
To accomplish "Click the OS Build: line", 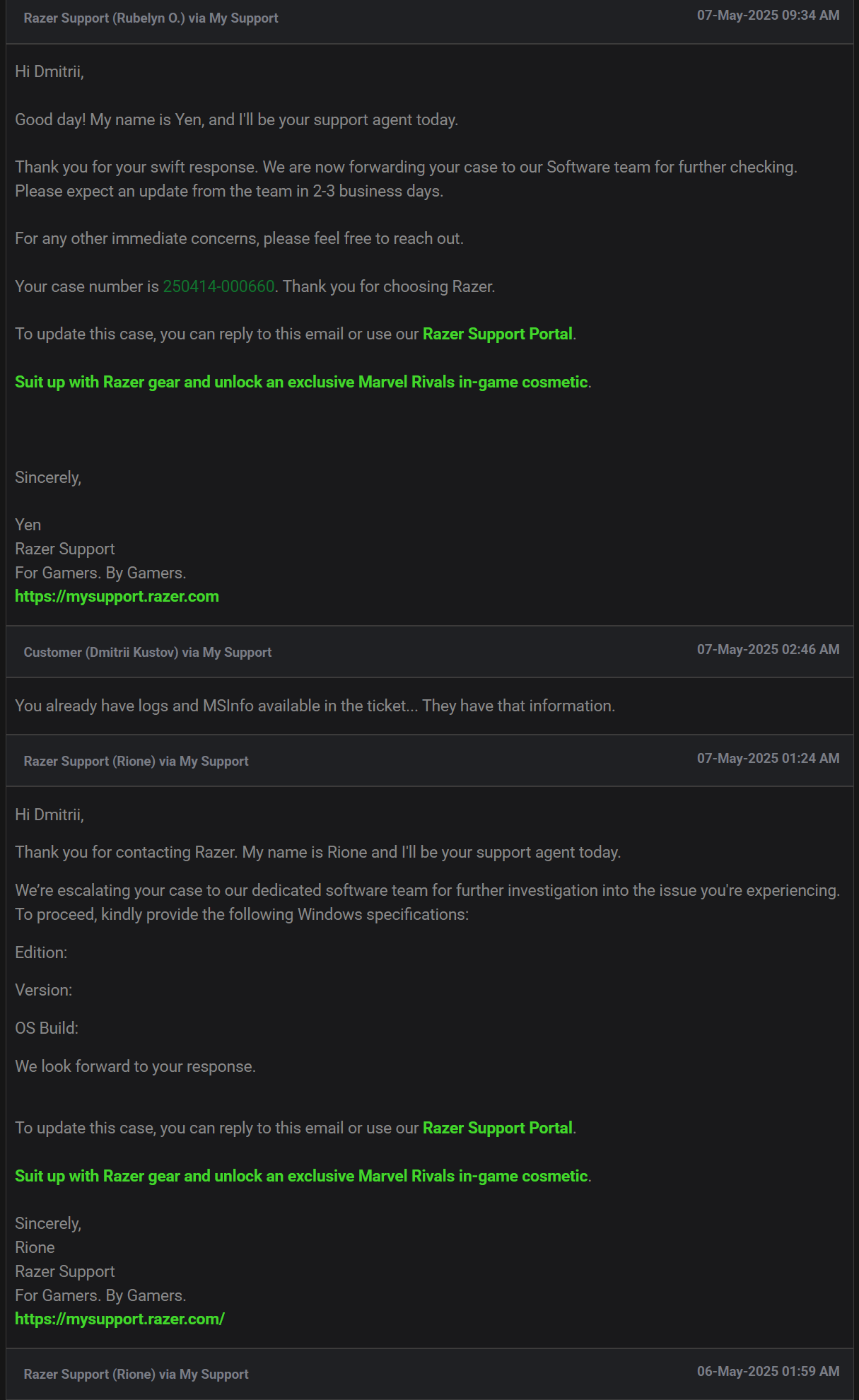I will click(47, 1028).
